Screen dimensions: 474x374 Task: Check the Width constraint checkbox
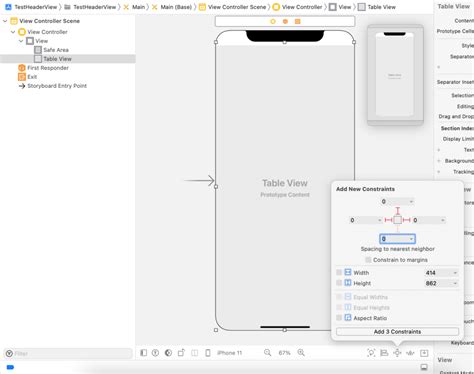click(x=339, y=272)
